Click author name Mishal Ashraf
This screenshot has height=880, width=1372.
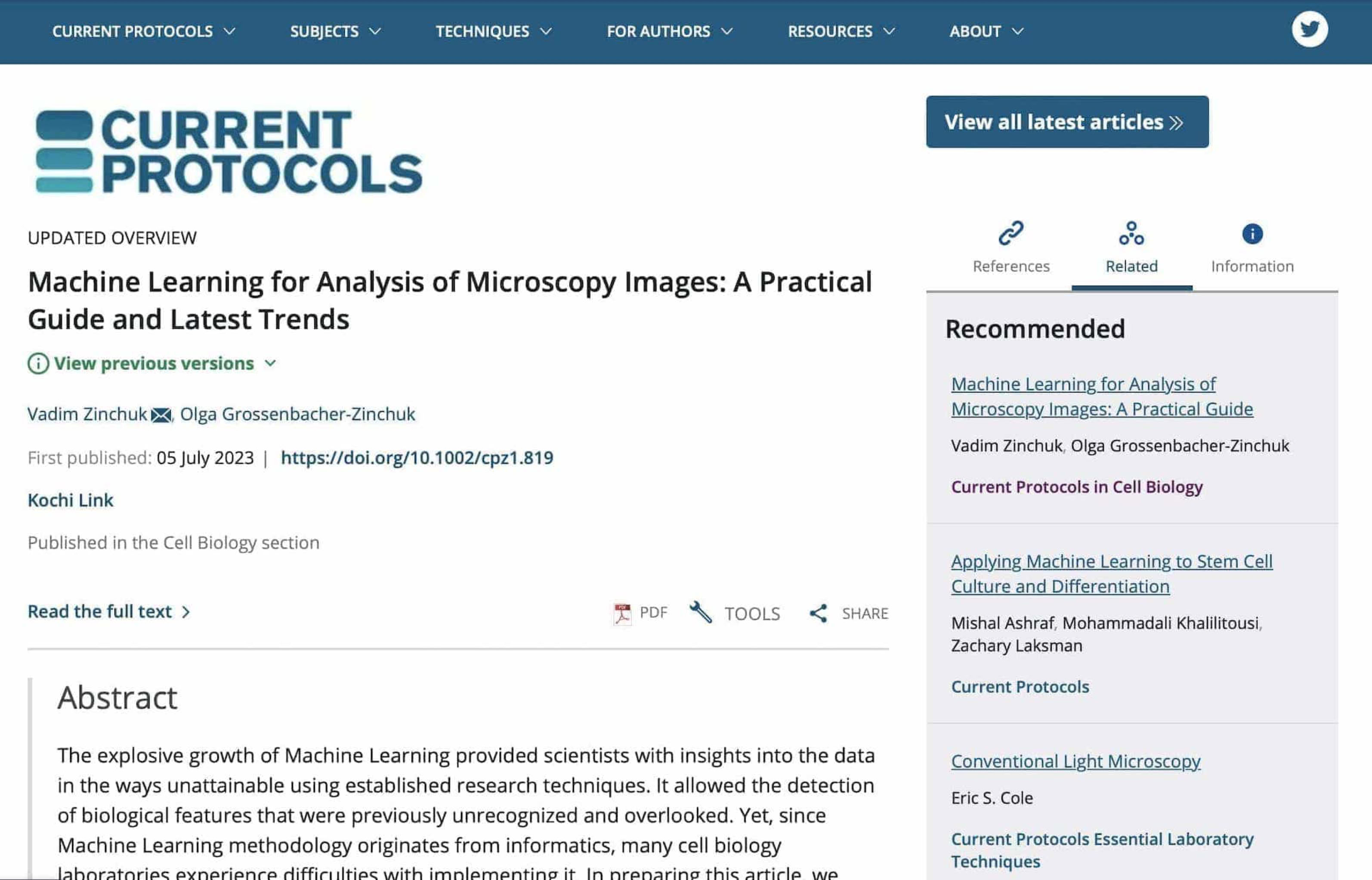click(1002, 623)
